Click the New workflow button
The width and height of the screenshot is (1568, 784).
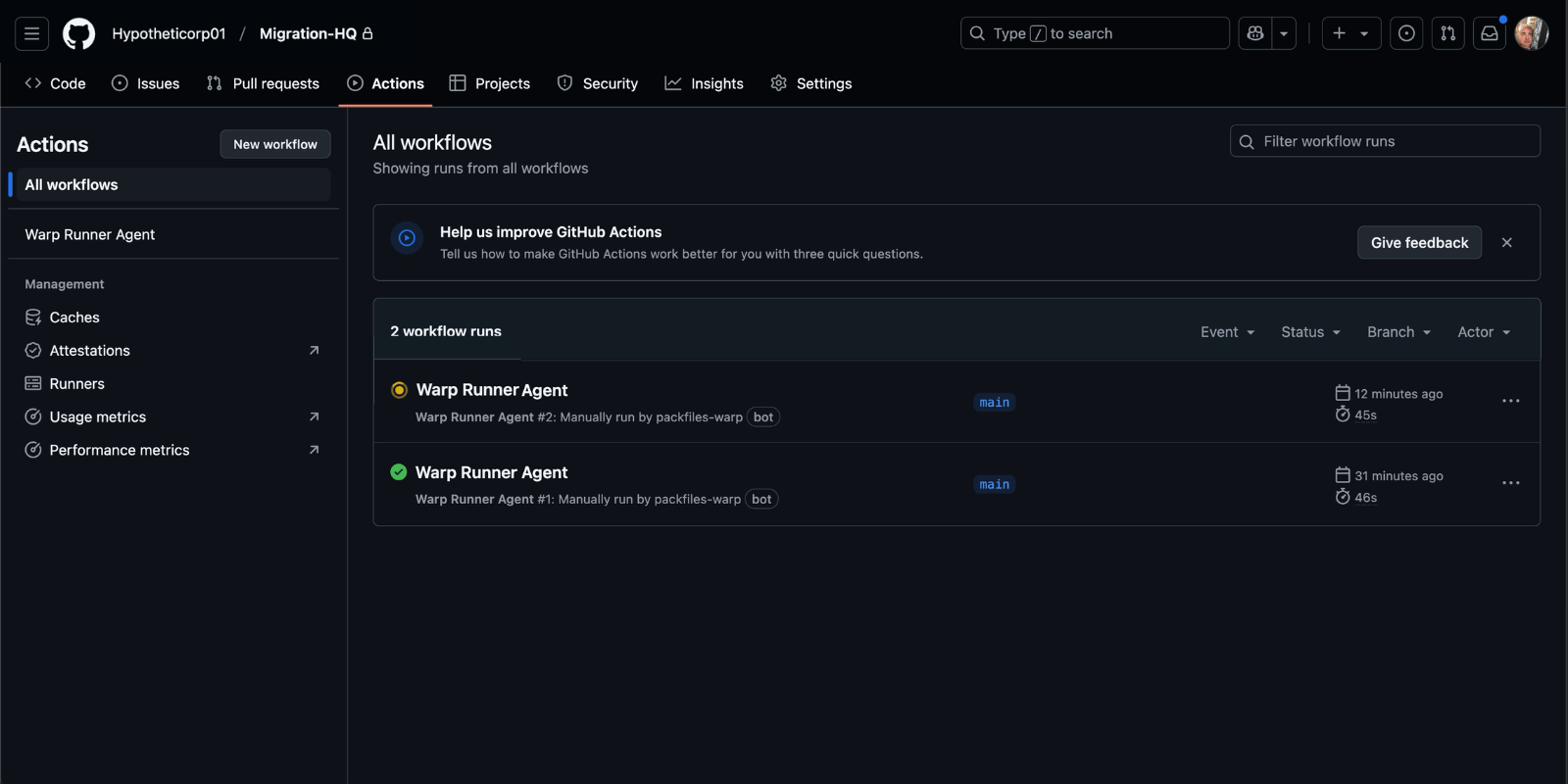(x=275, y=144)
